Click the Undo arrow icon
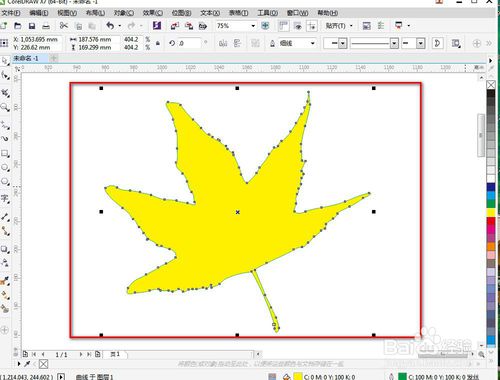This screenshot has width=500, height=380. click(x=110, y=25)
